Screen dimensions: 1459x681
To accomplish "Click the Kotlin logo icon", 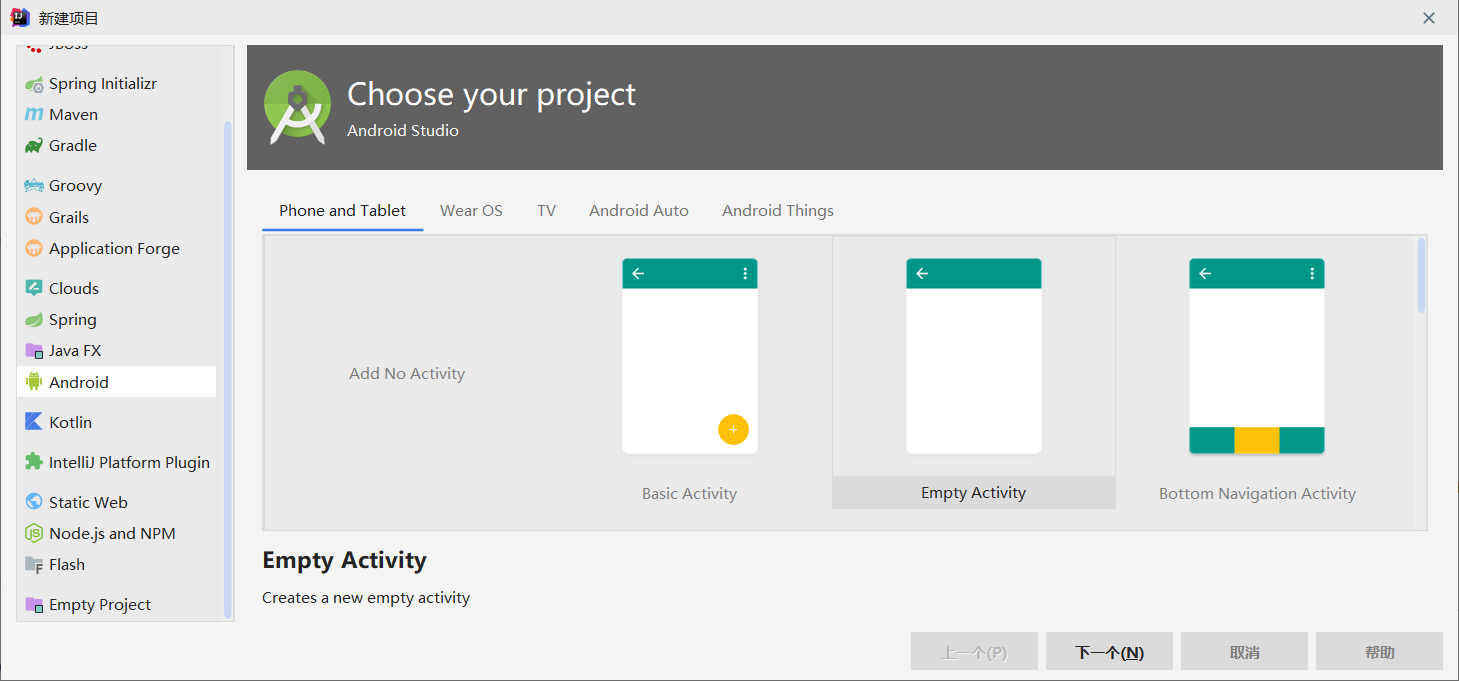I will coord(34,422).
